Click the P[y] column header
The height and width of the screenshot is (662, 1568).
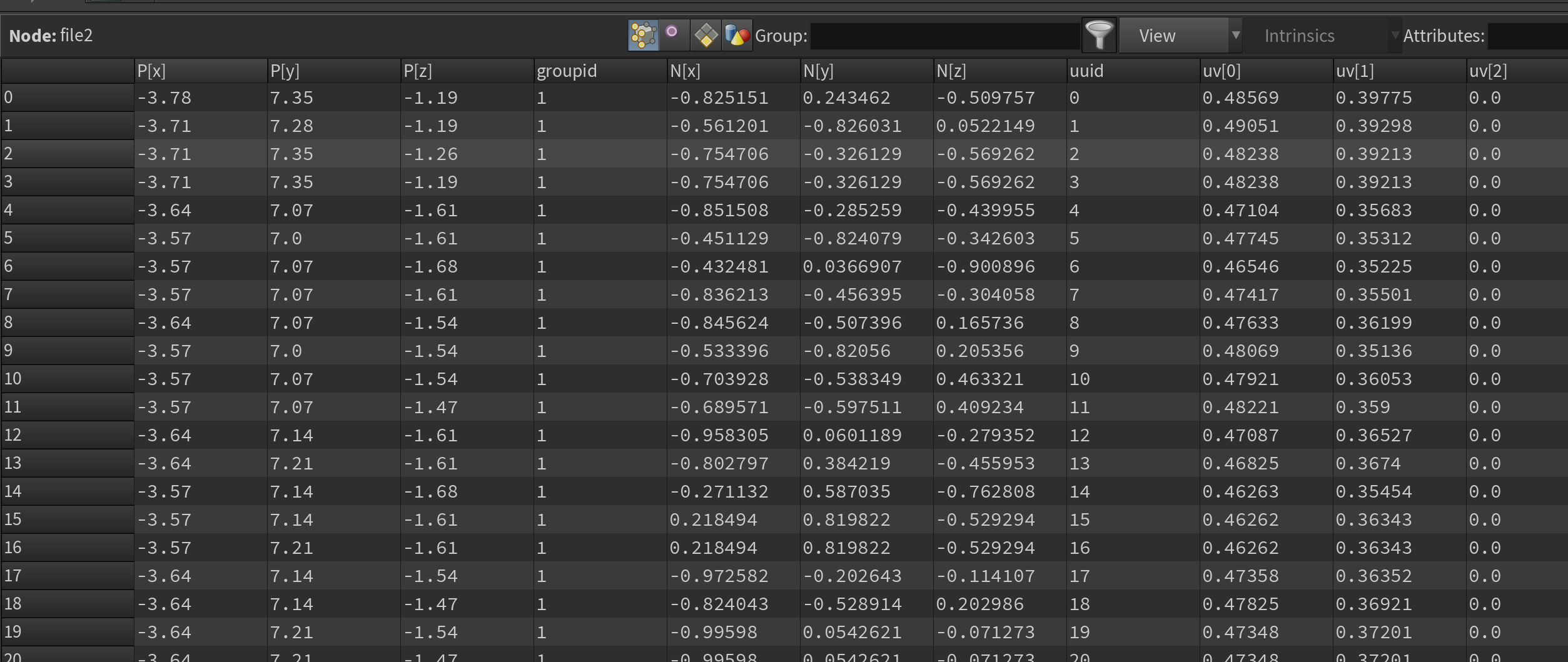(334, 71)
